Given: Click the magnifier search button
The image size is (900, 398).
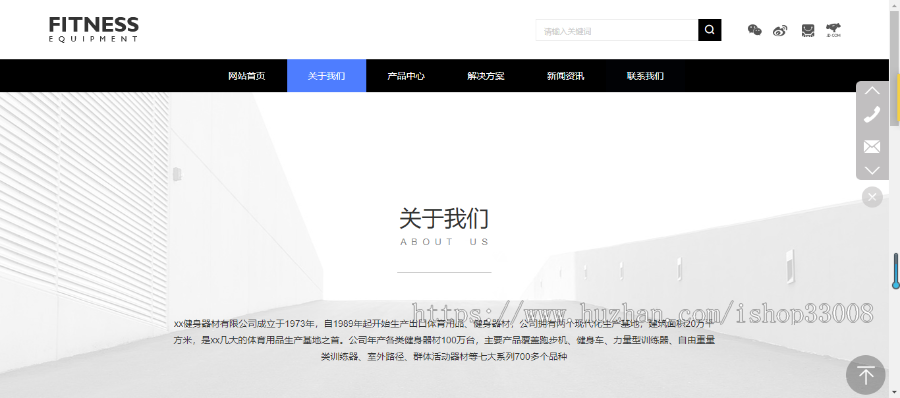Looking at the screenshot, I should click(x=709, y=30).
